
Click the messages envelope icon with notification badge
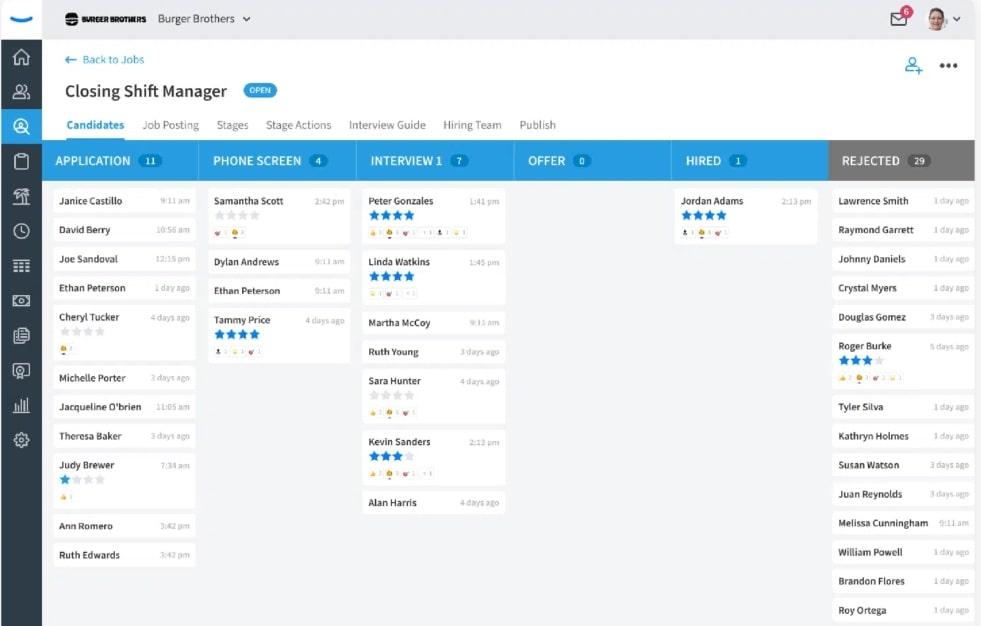899,18
